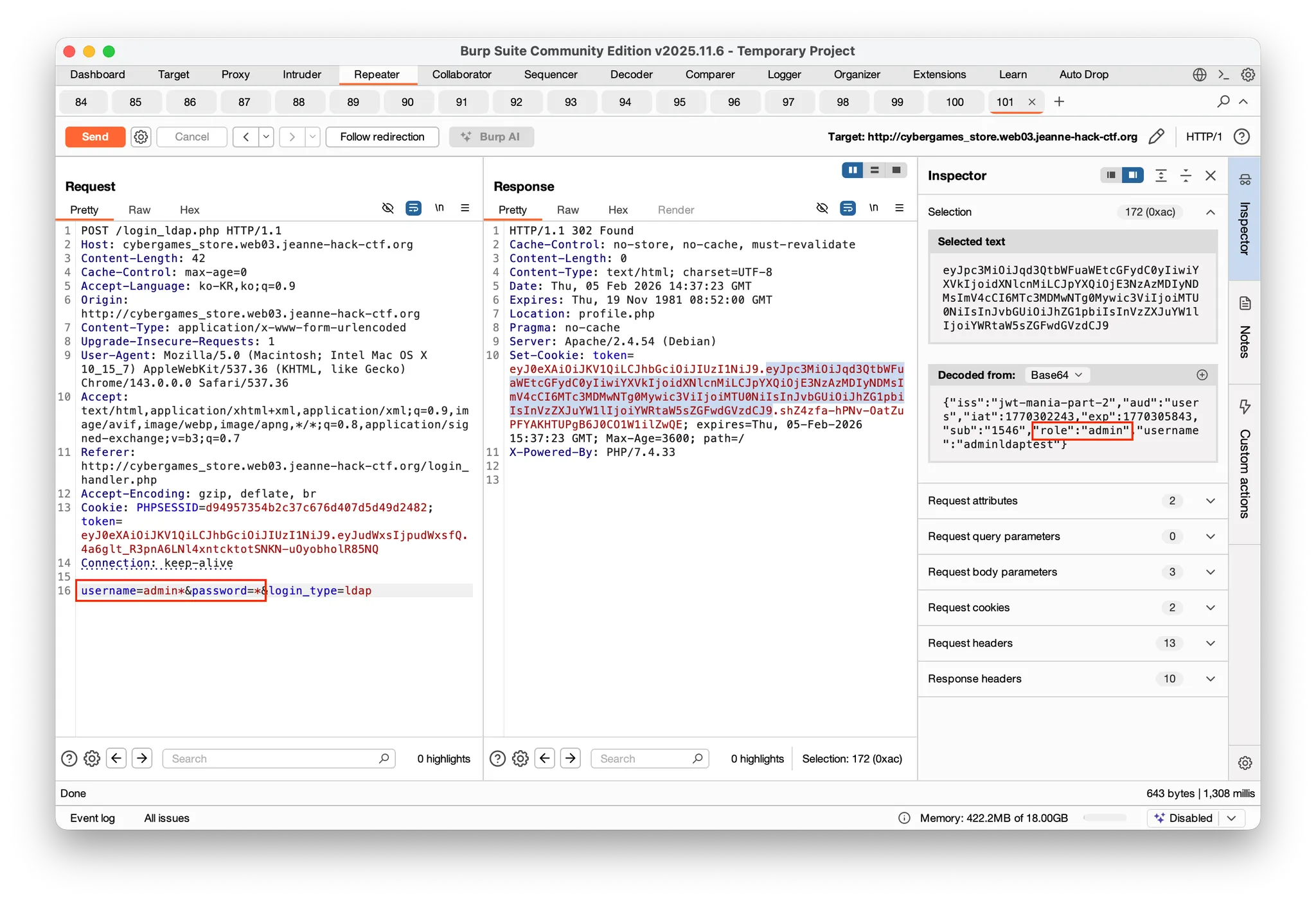Click the Response search input field

tap(643, 758)
